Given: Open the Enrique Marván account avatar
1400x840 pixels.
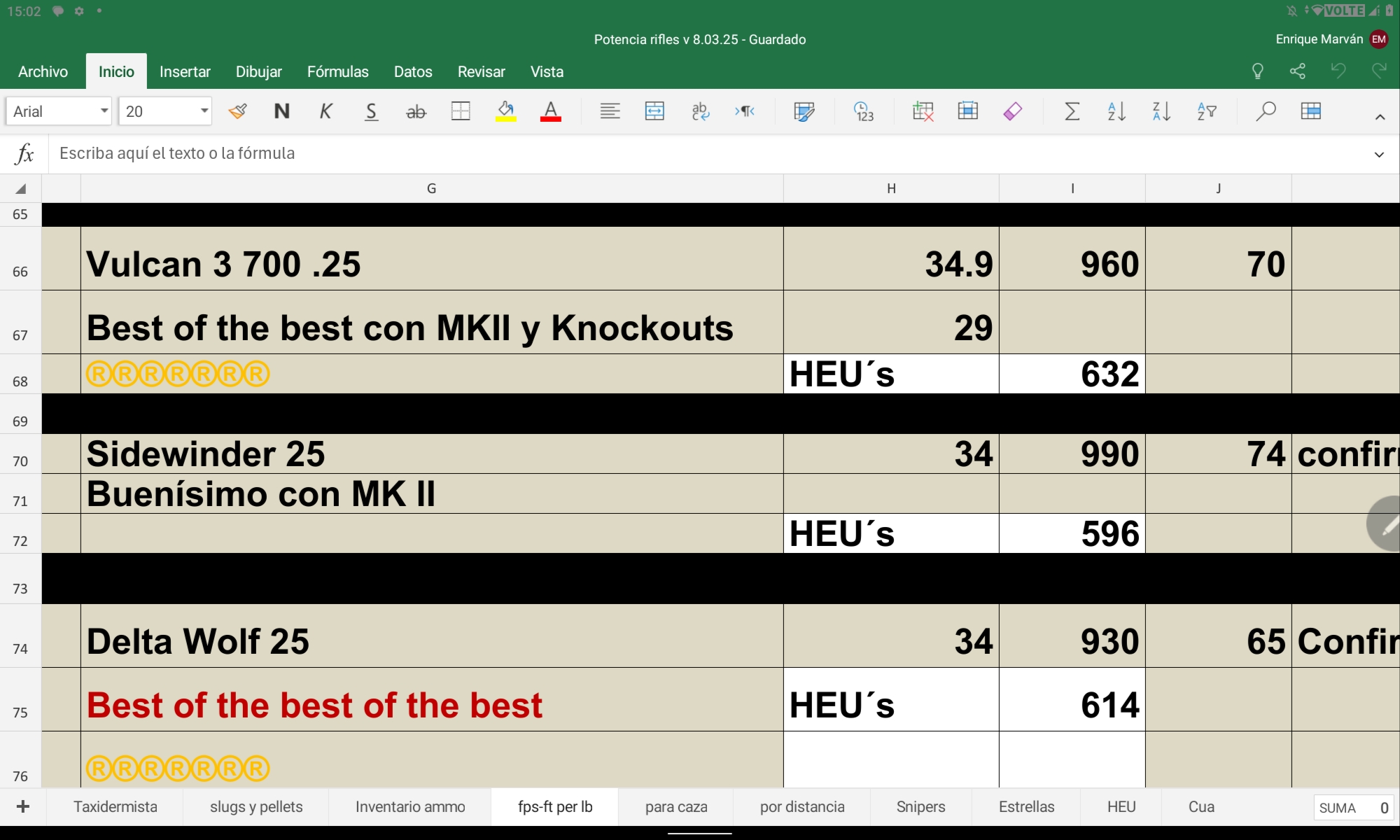Looking at the screenshot, I should coord(1379,39).
